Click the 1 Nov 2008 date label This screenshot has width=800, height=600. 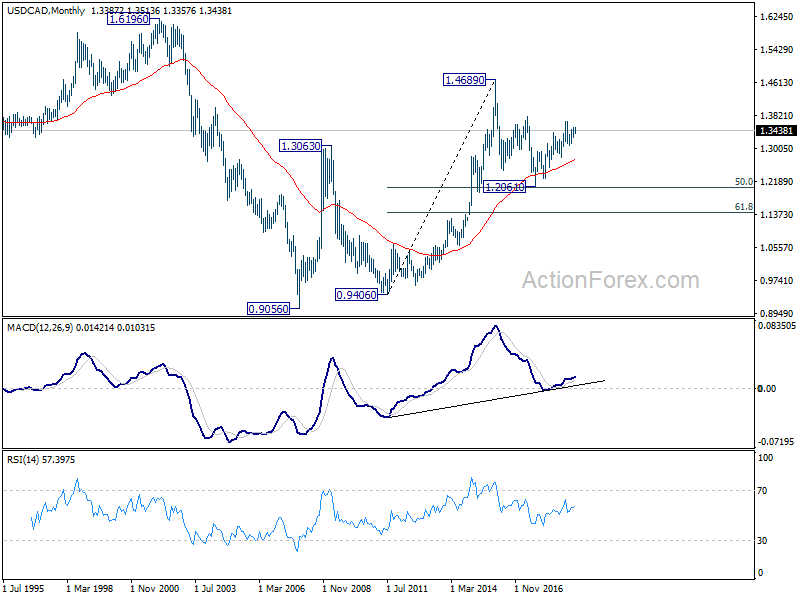[346, 588]
